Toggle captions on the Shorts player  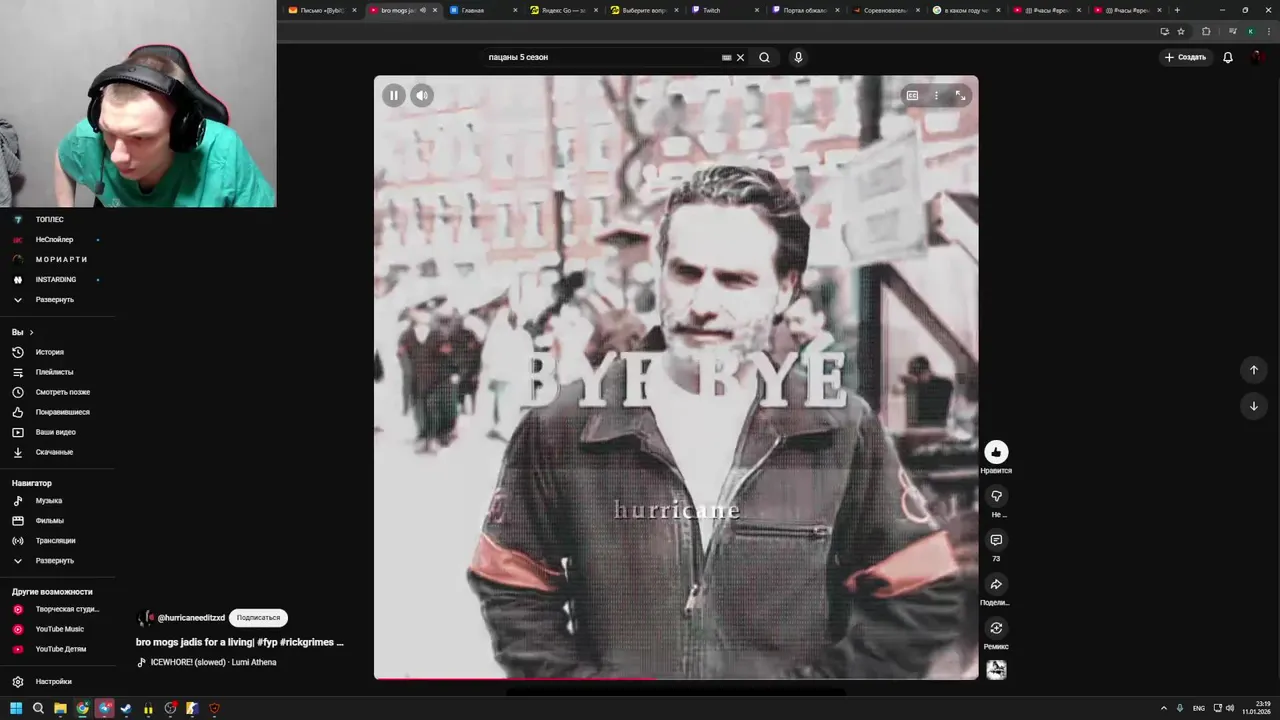[x=912, y=96]
